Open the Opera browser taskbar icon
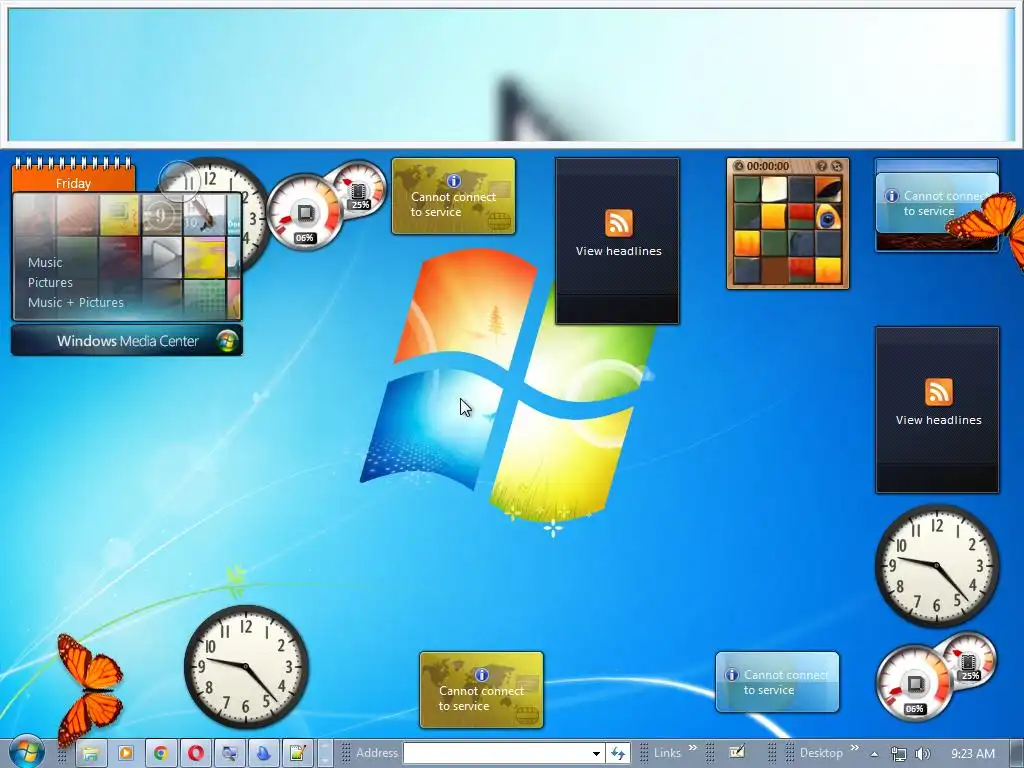Image resolution: width=1024 pixels, height=768 pixels. (x=195, y=753)
